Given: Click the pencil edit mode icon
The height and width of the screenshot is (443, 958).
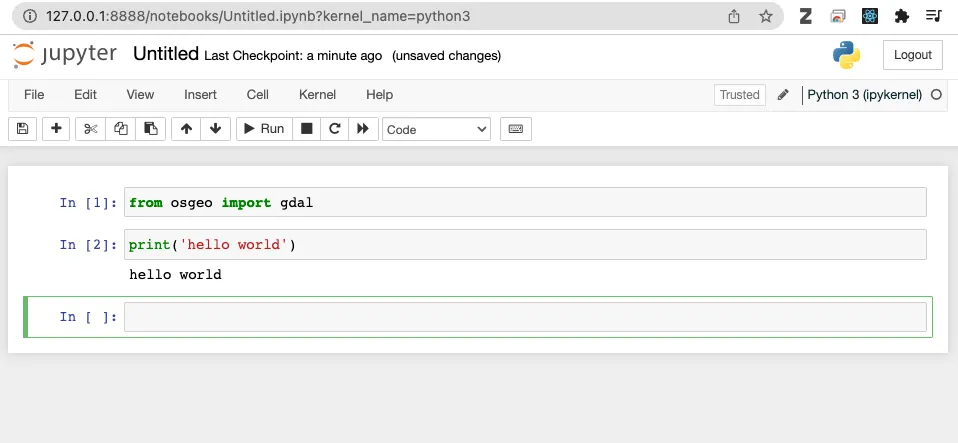Looking at the screenshot, I should click(783, 95).
